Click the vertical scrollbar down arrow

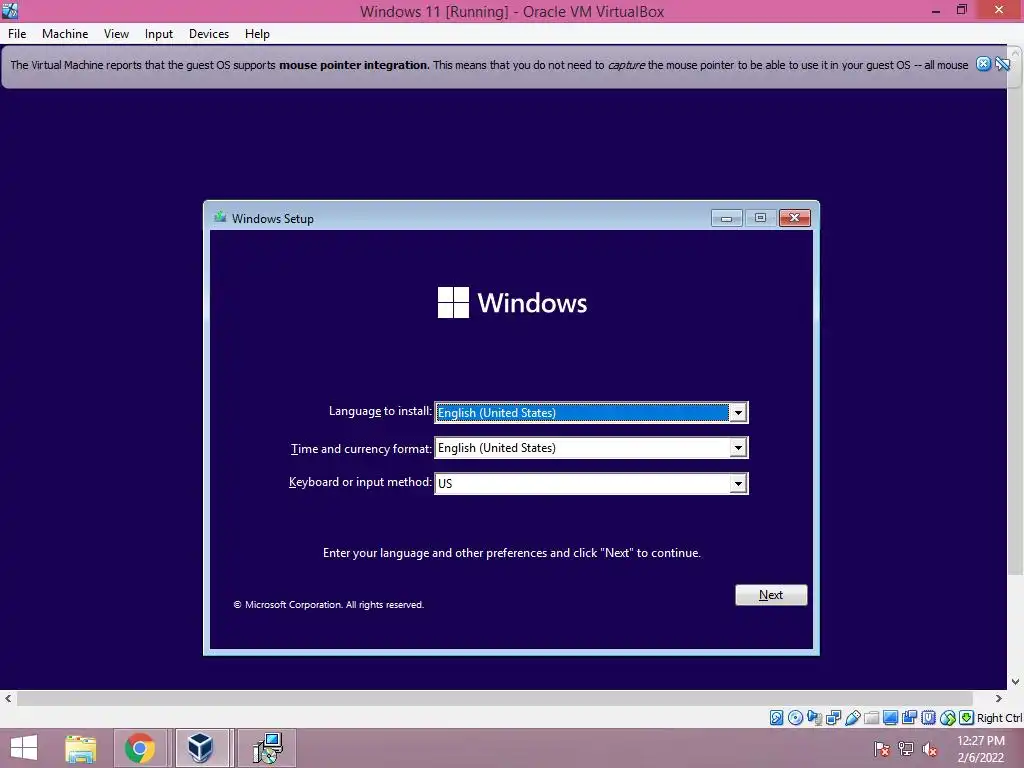point(1016,682)
